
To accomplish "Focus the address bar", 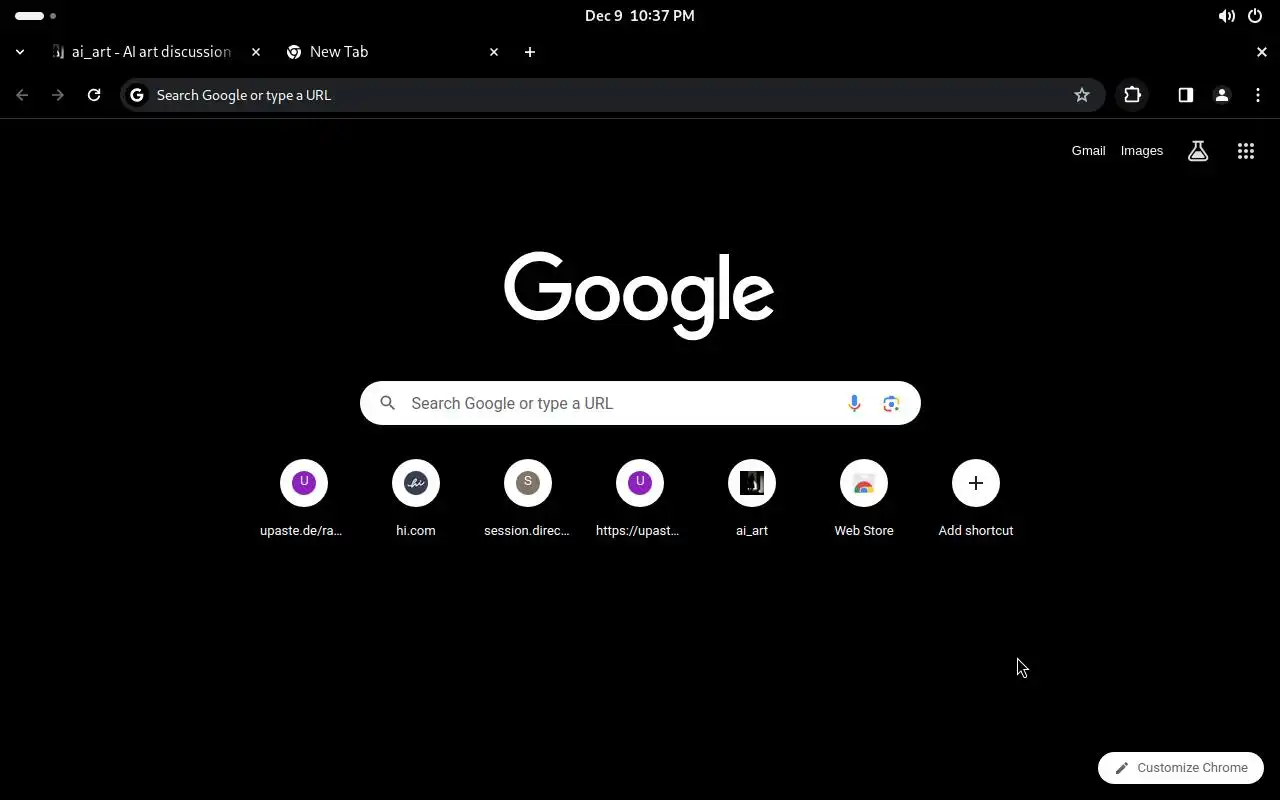I will point(612,95).
